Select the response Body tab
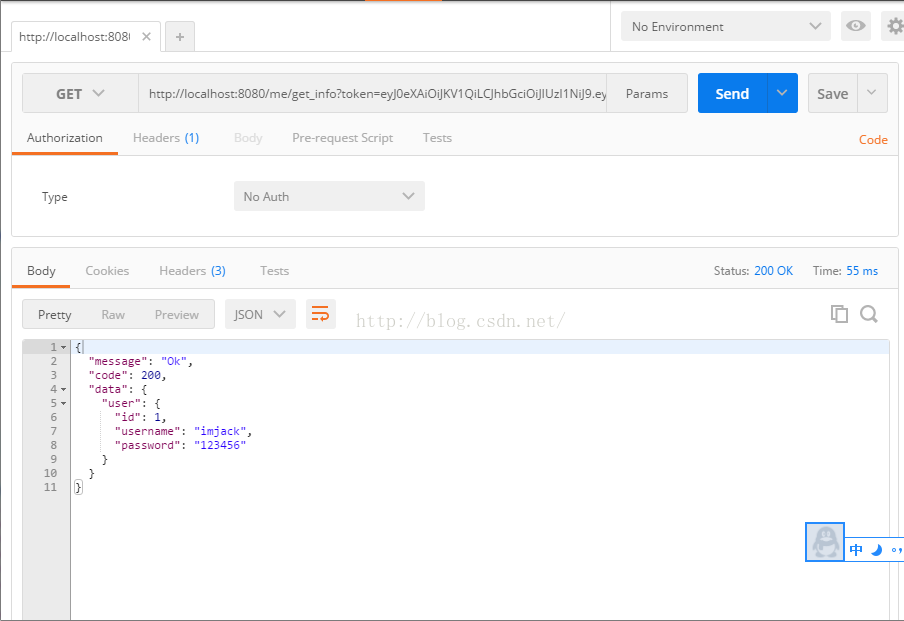This screenshot has width=904, height=621. pyautogui.click(x=41, y=270)
